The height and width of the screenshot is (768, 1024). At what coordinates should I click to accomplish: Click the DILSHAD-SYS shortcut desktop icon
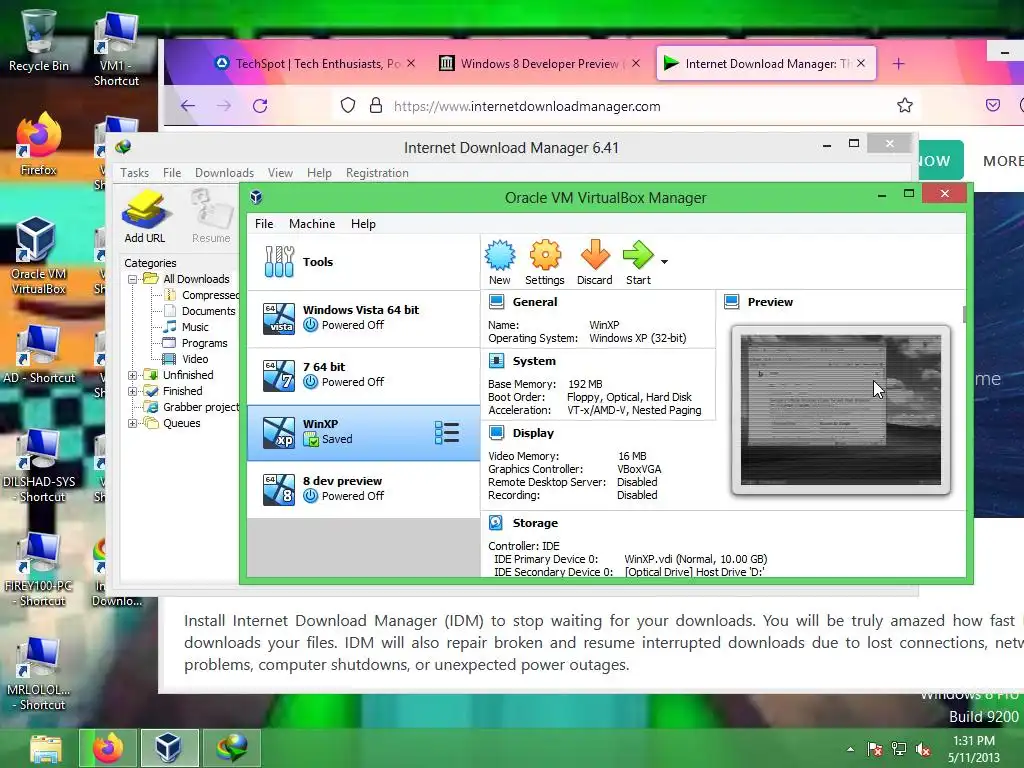point(39,466)
